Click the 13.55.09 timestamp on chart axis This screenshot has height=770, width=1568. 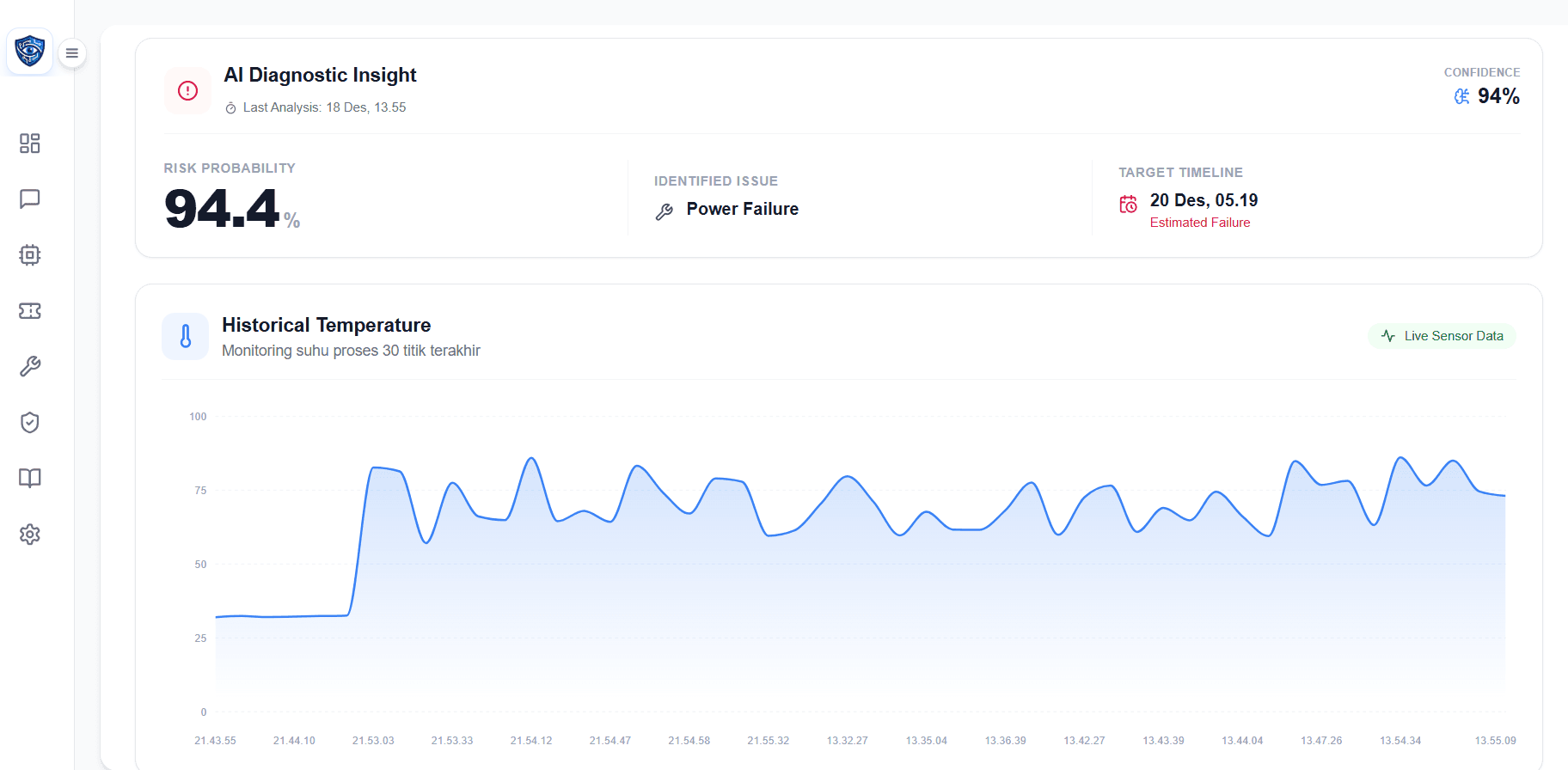pos(1495,741)
